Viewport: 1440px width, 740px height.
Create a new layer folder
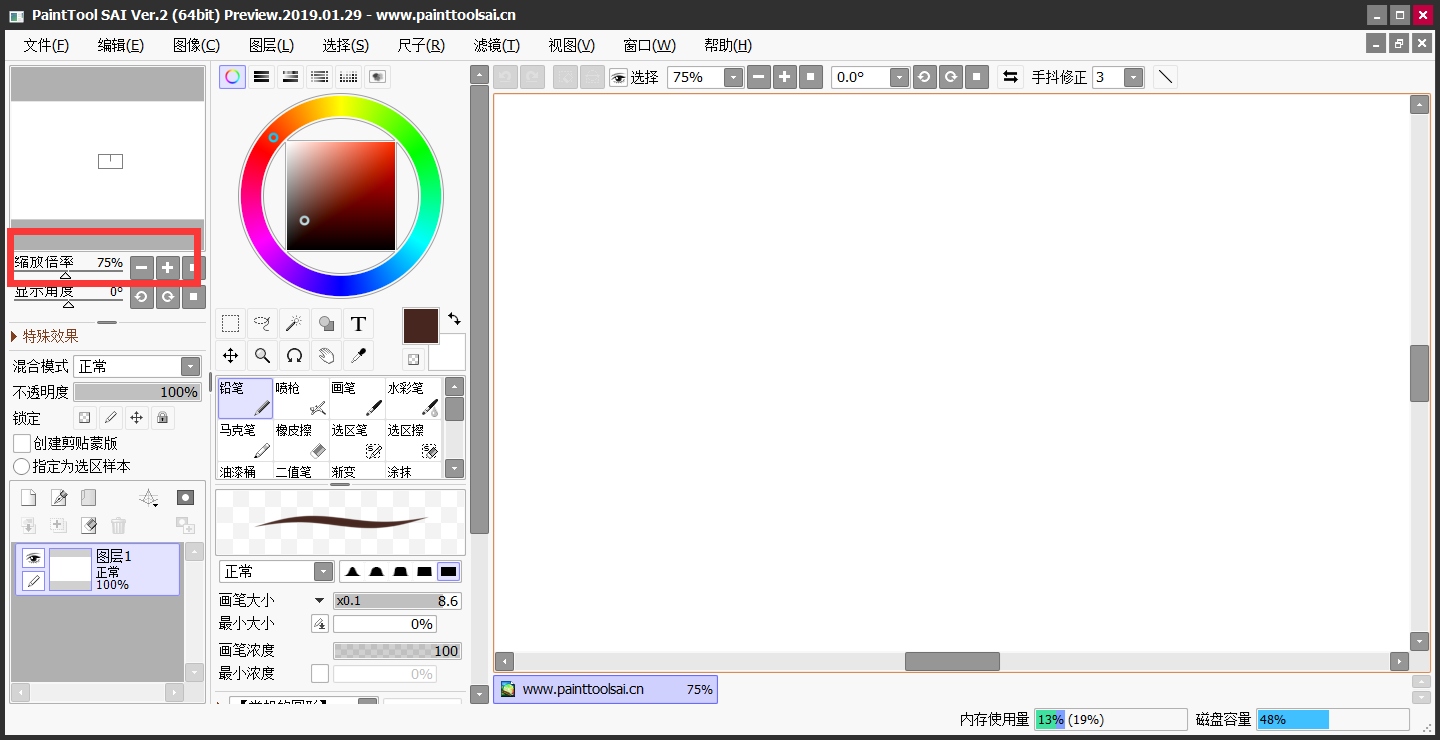point(89,498)
